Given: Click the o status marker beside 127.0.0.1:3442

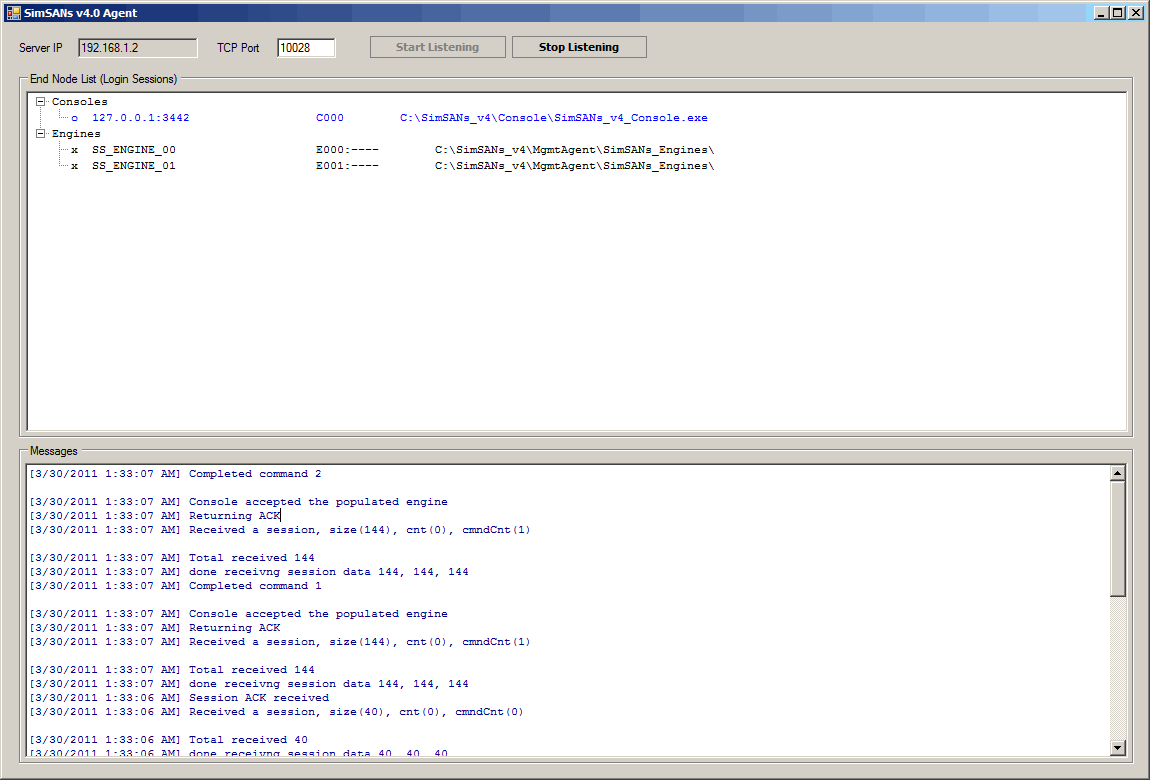Looking at the screenshot, I should [x=75, y=118].
